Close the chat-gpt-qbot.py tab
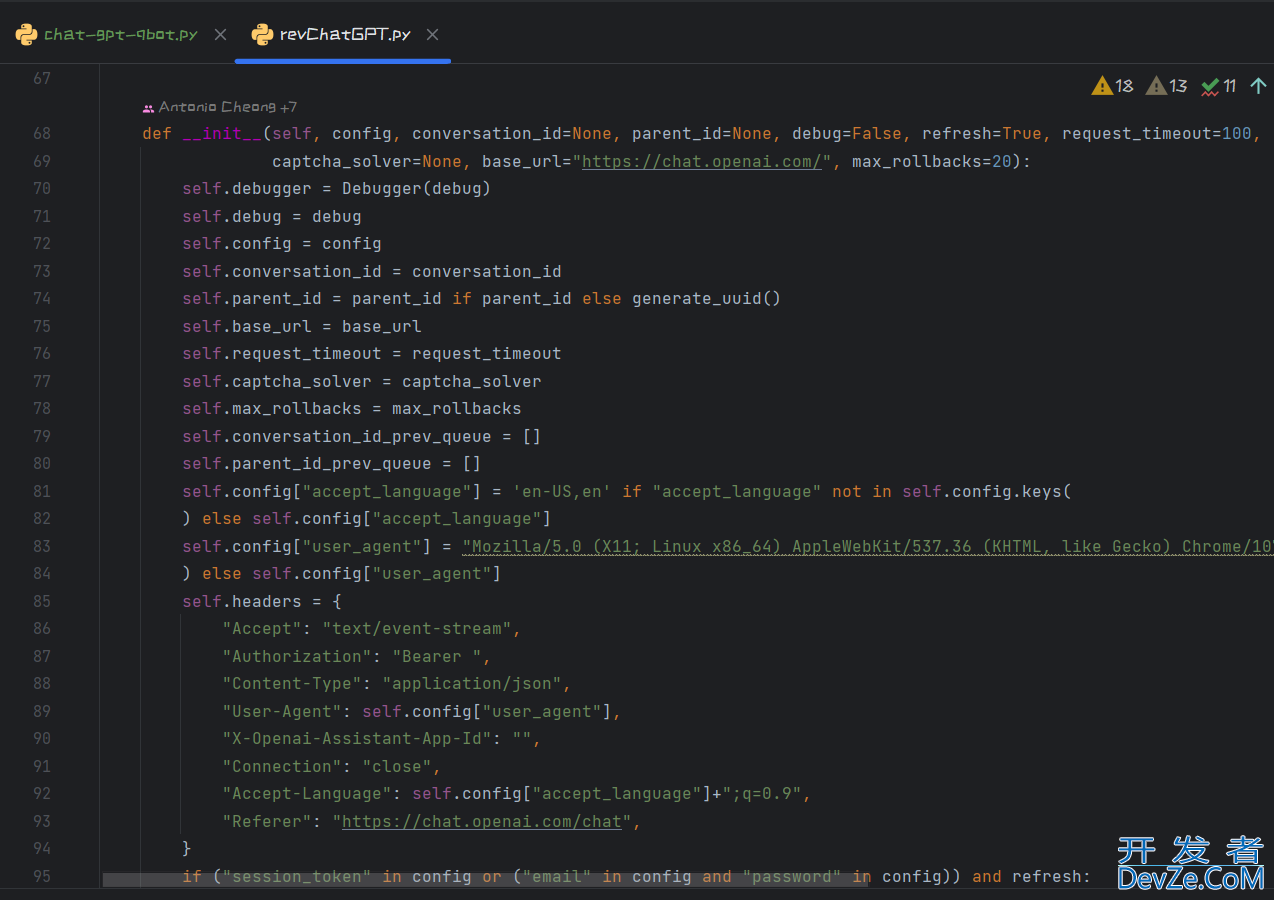Screen dimensions: 1274x900 click(x=221, y=34)
